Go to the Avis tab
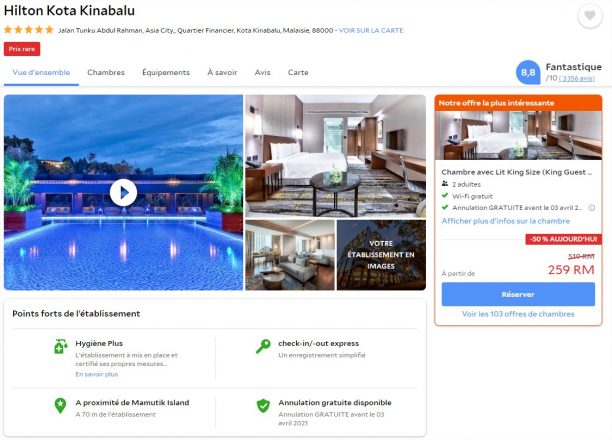612x440 pixels. (262, 72)
